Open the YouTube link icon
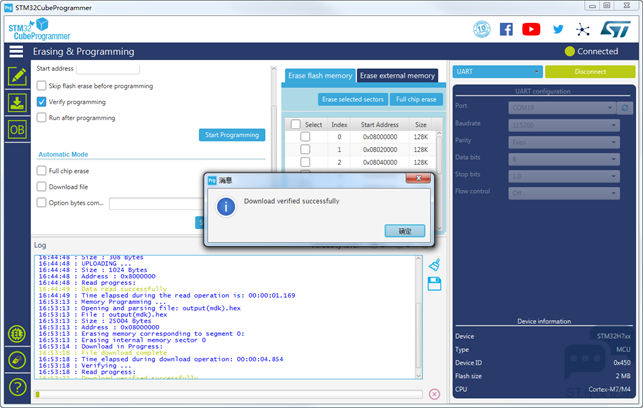The width and height of the screenshot is (643, 408). point(531,29)
